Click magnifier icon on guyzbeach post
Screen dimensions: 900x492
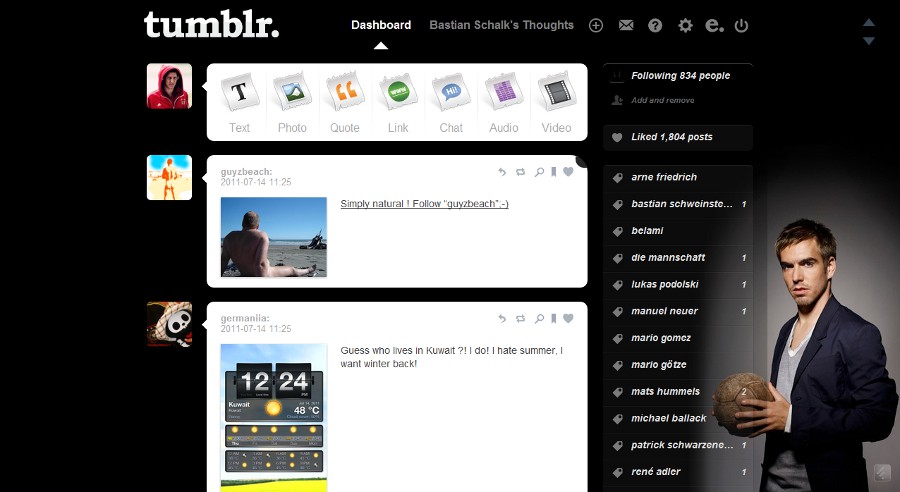pos(539,172)
